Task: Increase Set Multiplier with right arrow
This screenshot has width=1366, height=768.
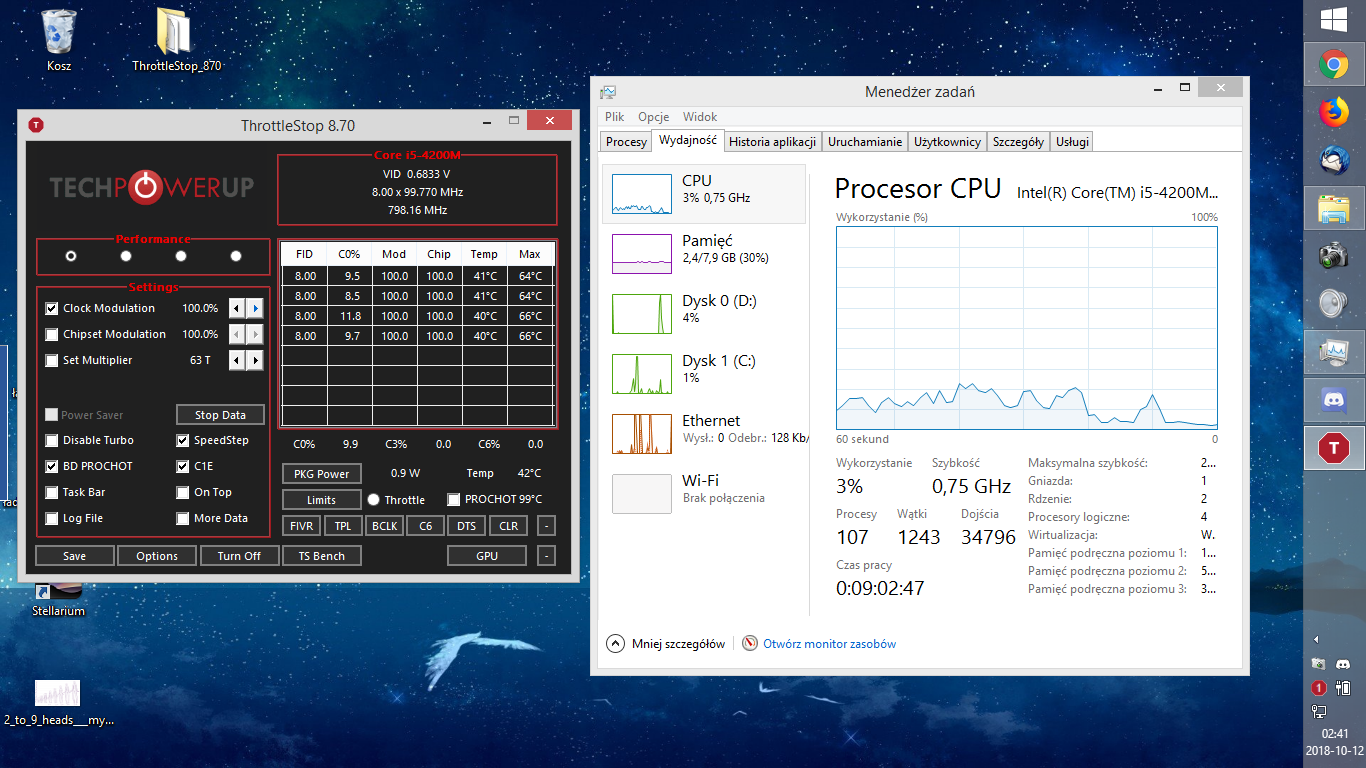Action: (255, 360)
